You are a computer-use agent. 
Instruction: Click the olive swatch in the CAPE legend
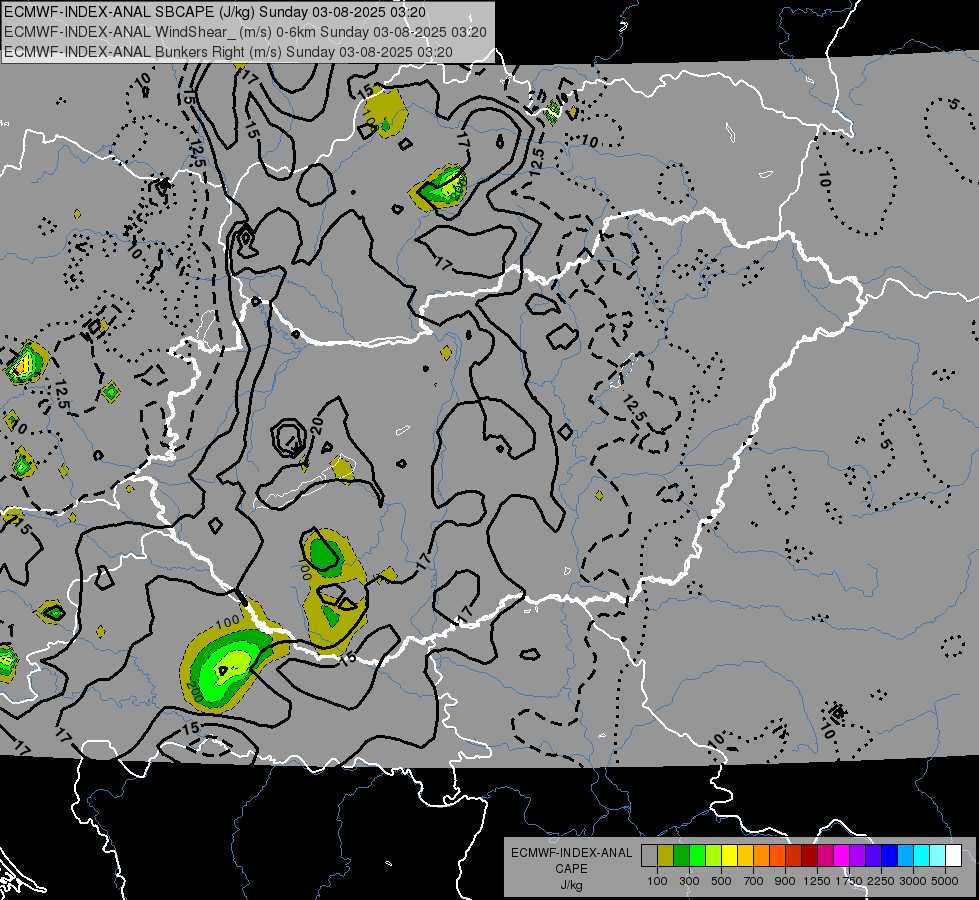666,856
